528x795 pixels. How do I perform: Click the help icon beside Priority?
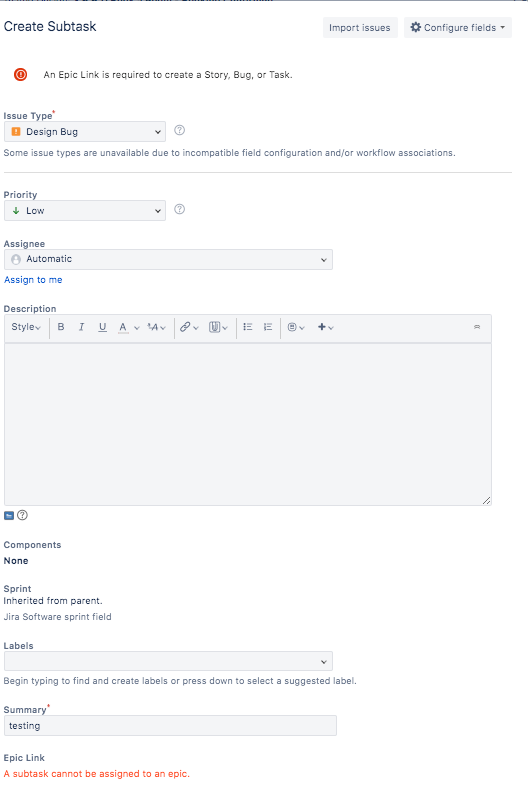click(x=180, y=209)
